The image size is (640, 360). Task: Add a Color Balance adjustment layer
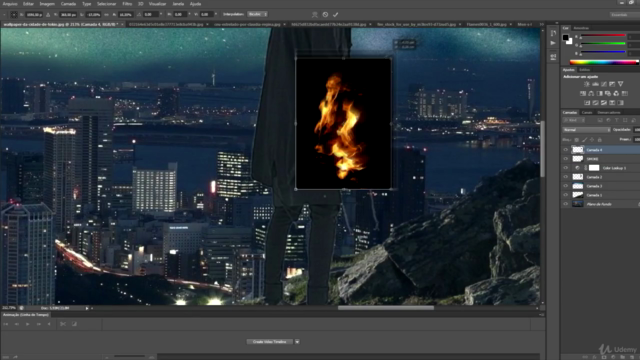click(x=591, y=93)
